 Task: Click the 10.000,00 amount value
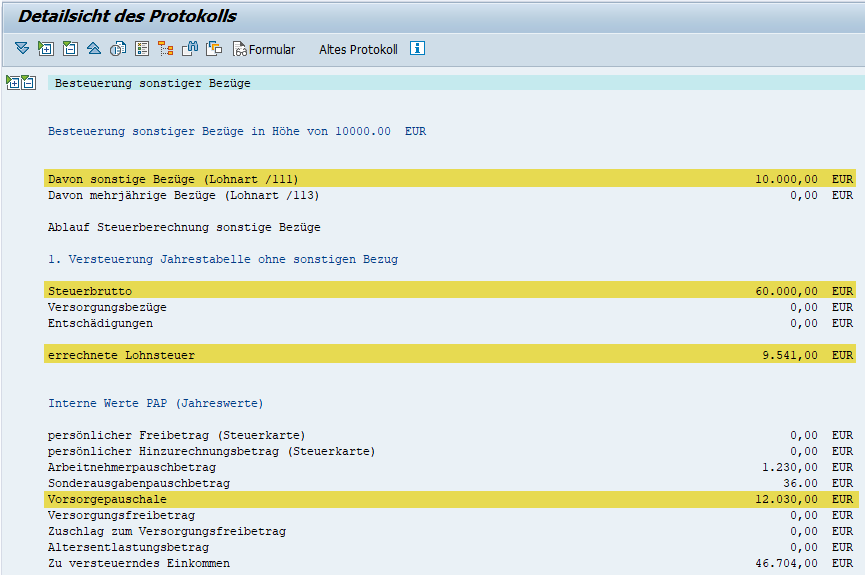[x=786, y=179]
